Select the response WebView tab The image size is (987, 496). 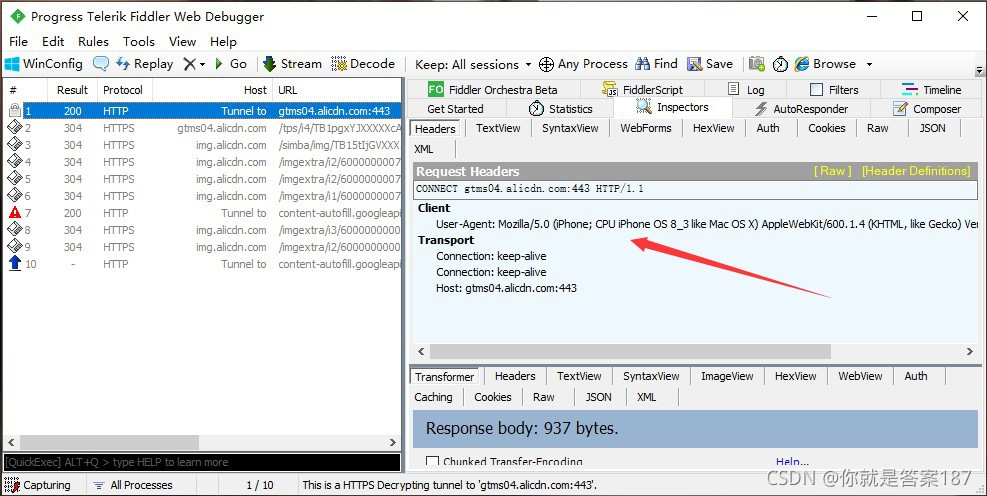pos(860,376)
